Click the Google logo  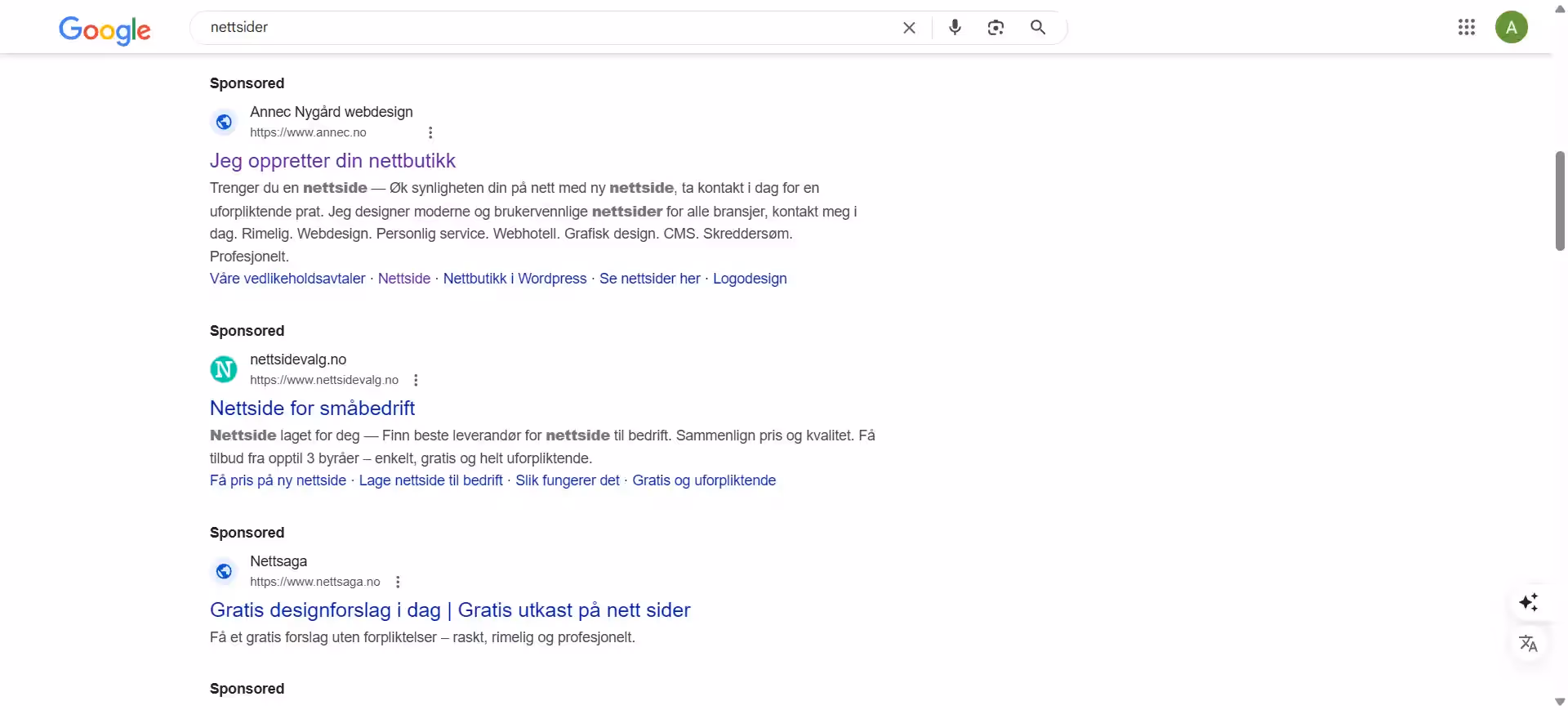(105, 30)
